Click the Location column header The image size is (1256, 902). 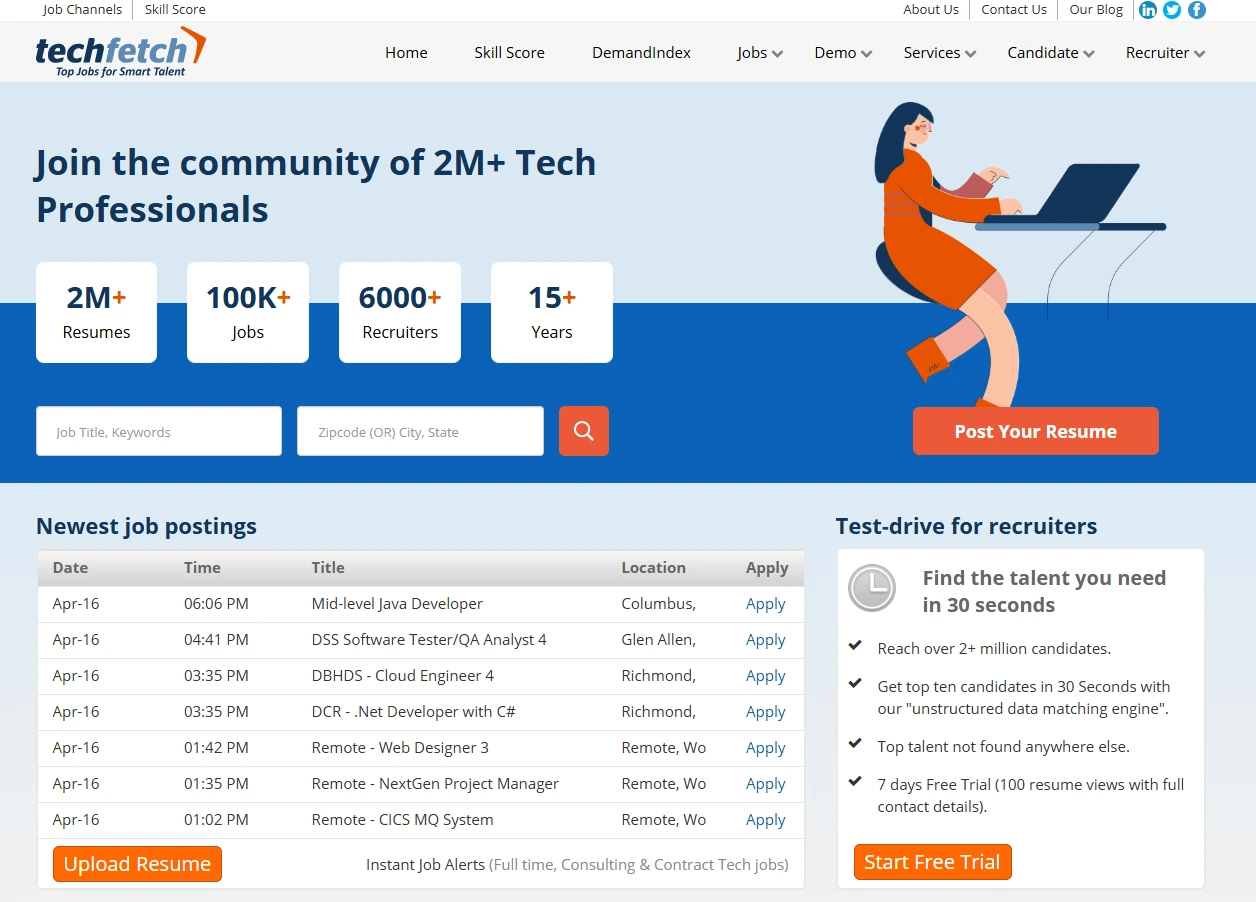[653, 568]
